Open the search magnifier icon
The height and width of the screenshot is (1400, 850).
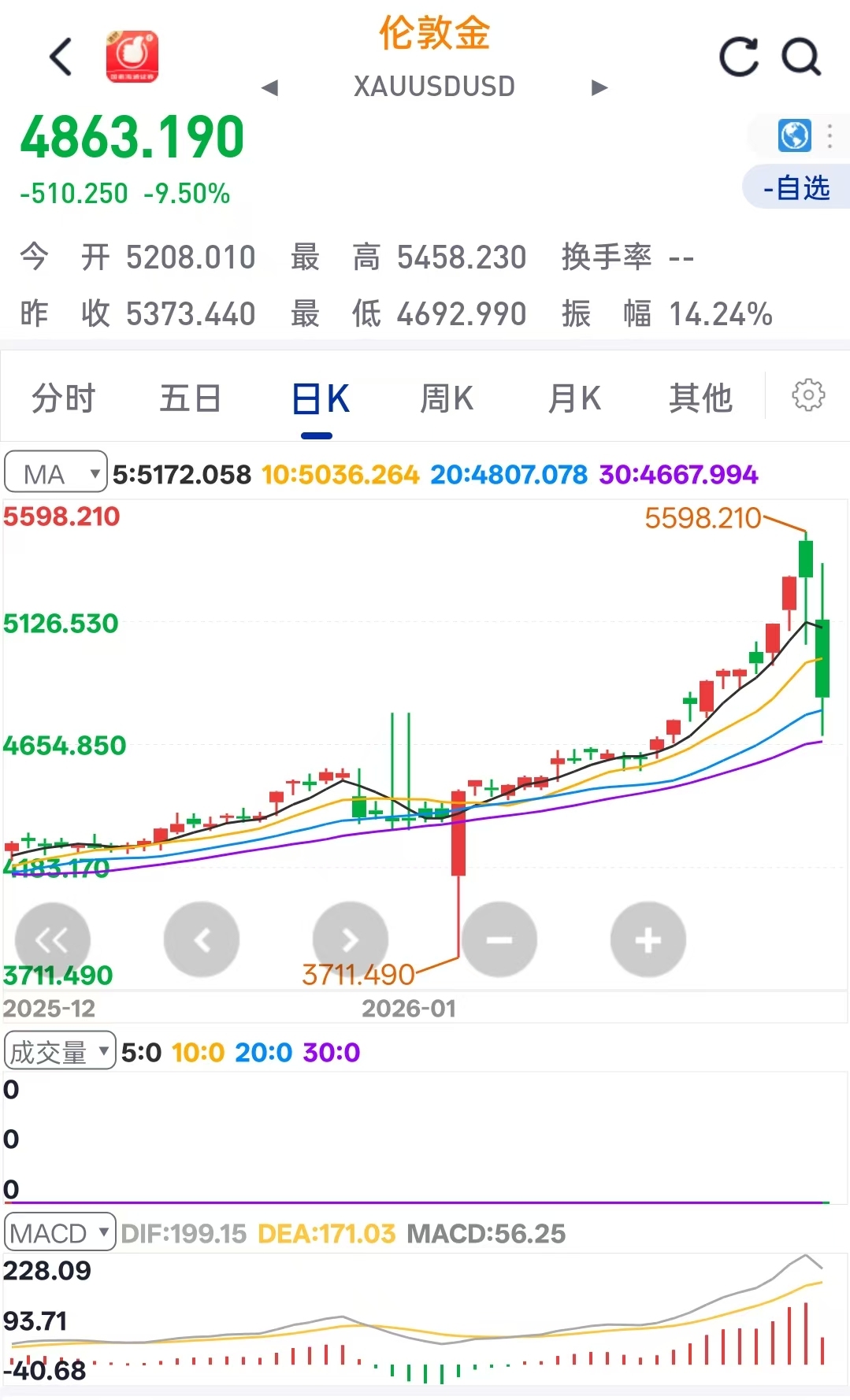coord(801,57)
